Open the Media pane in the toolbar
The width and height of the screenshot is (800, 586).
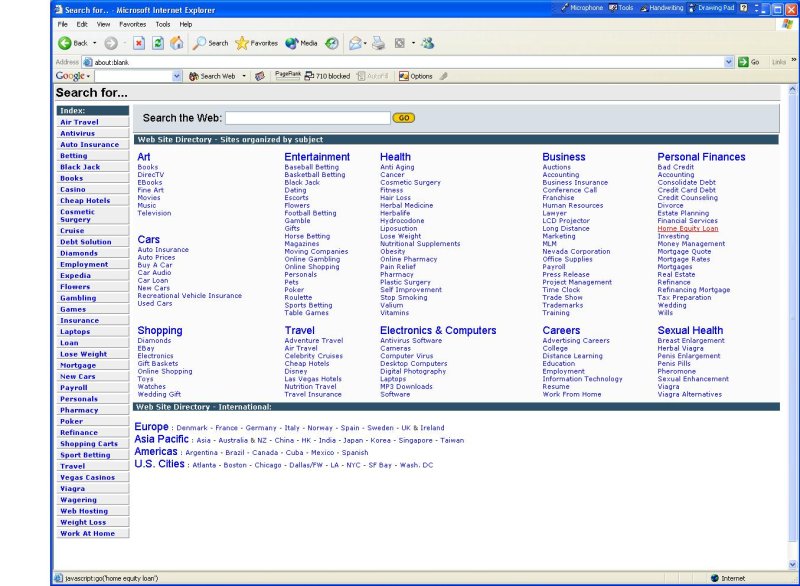point(301,43)
